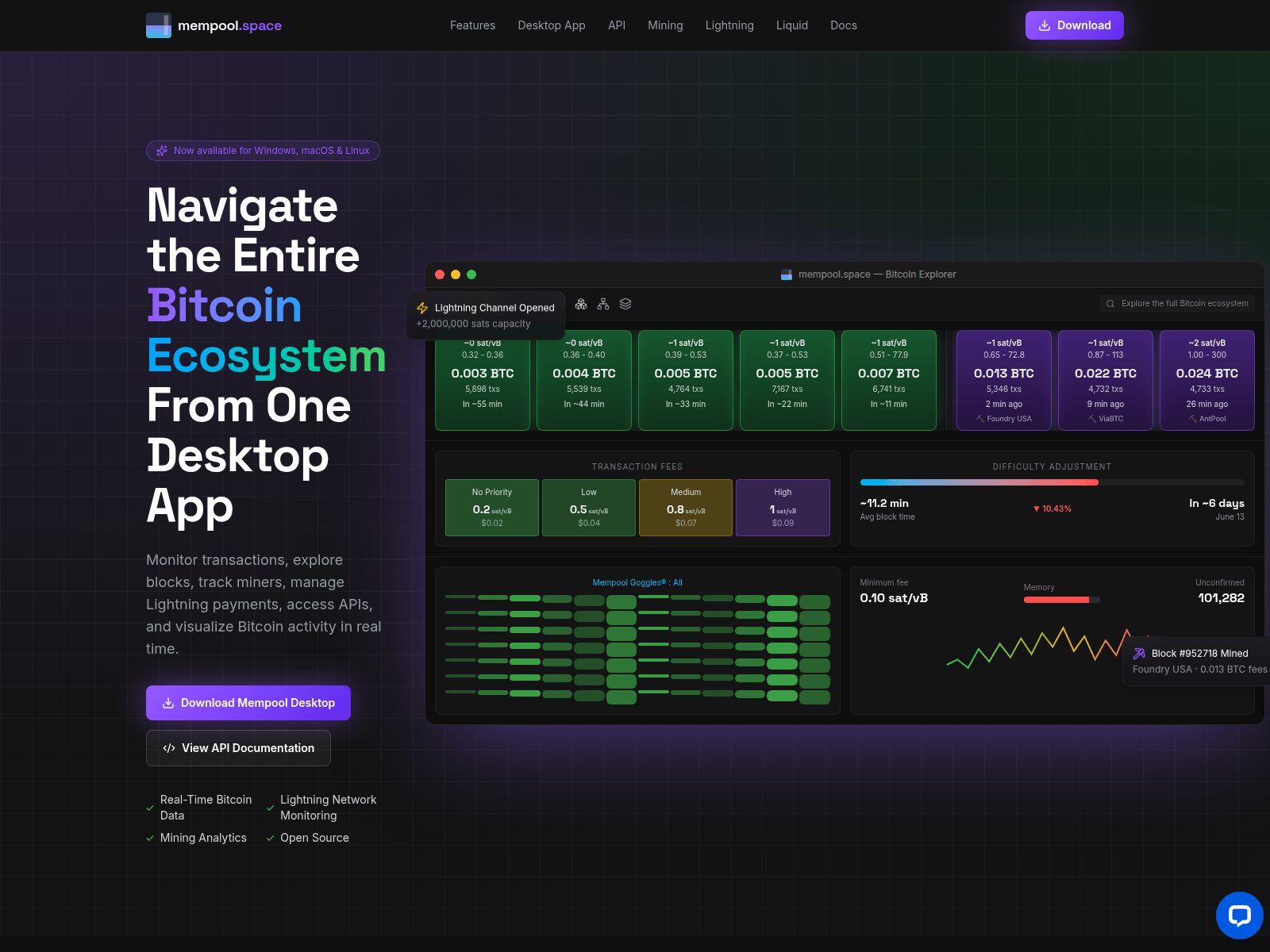Viewport: 1270px width, 952px height.
Task: Click the network hierarchy icon in app toolbar
Action: [603, 304]
